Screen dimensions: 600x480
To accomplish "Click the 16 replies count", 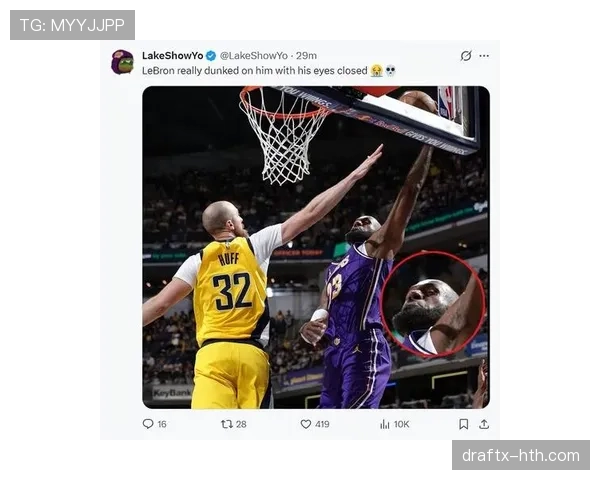I will pos(162,424).
